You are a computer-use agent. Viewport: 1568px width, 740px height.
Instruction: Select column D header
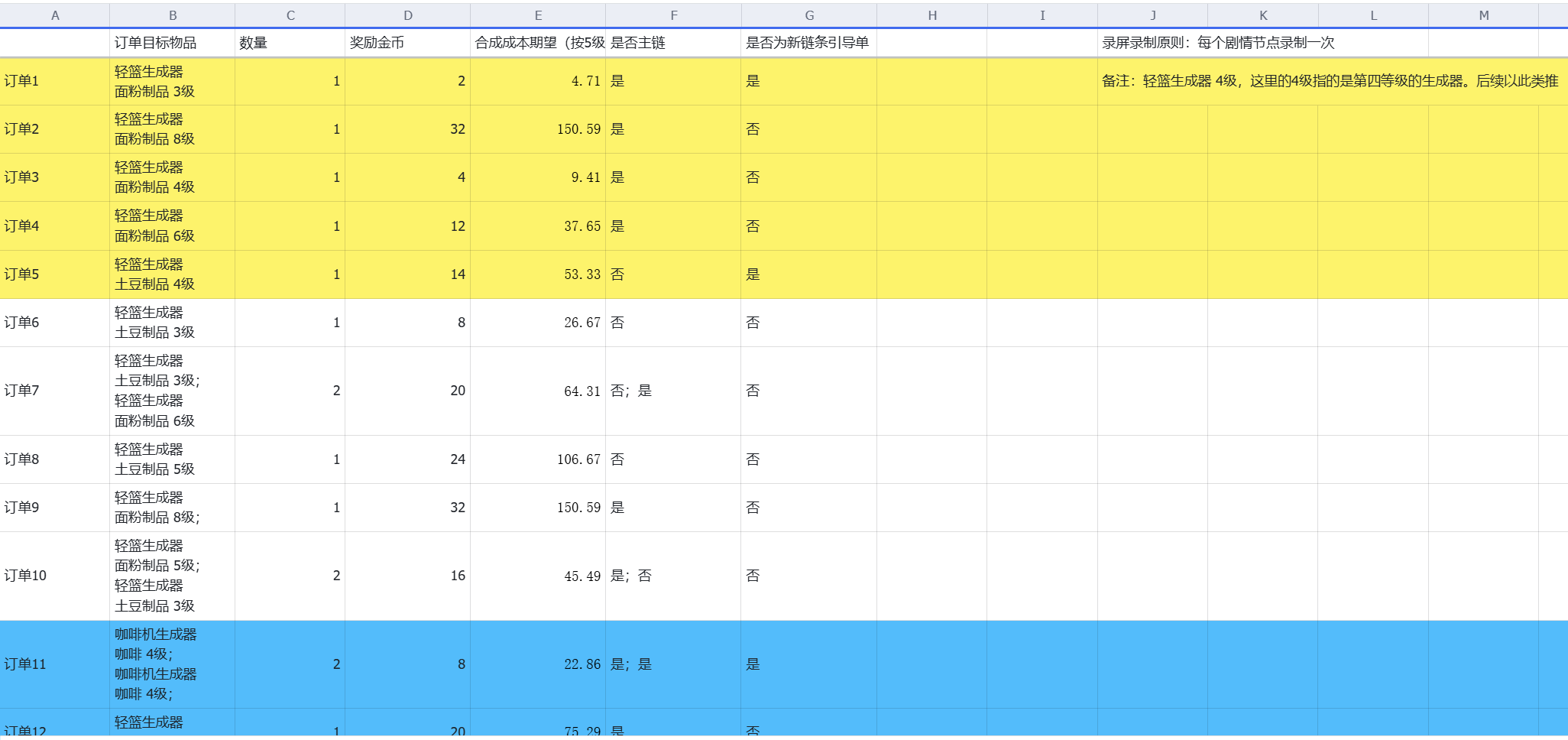pos(408,15)
